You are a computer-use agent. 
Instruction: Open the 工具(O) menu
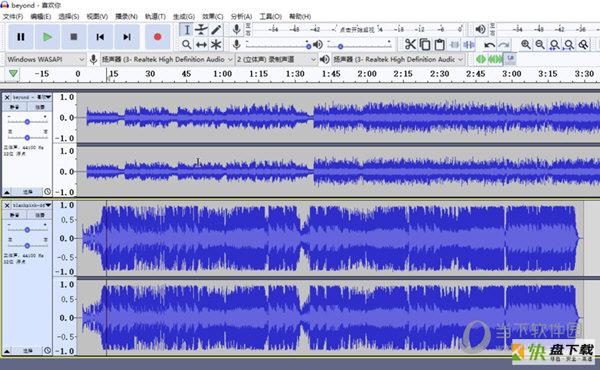[271, 16]
